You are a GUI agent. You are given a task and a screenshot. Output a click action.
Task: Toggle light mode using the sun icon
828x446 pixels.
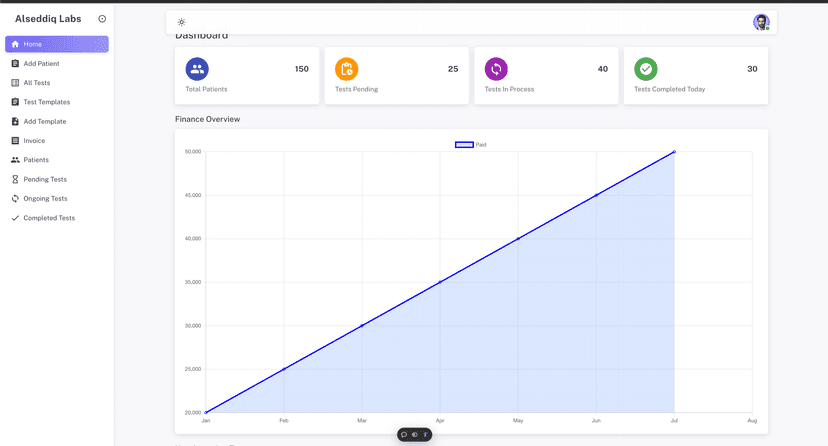[x=182, y=22]
